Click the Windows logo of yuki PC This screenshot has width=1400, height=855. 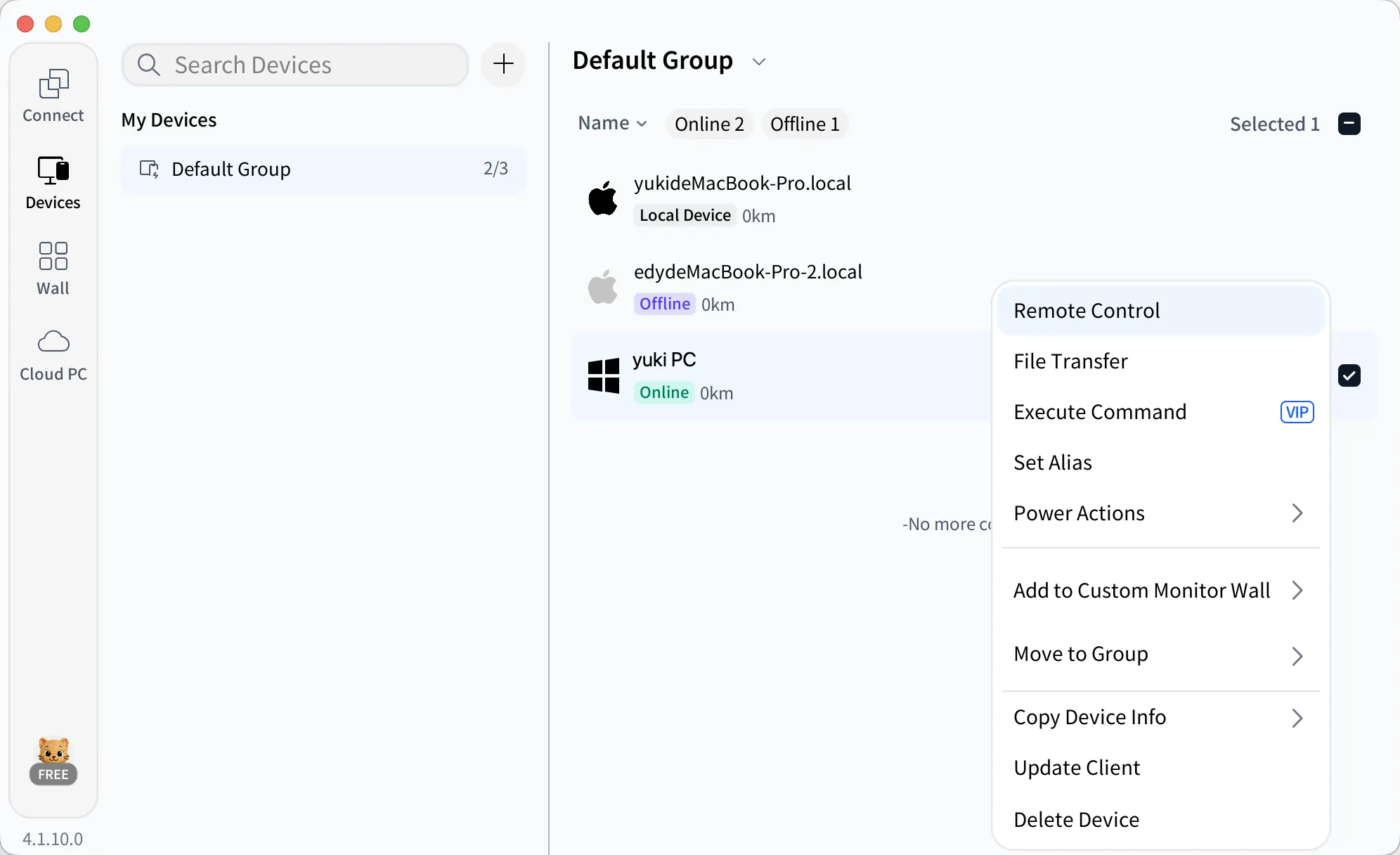(604, 375)
